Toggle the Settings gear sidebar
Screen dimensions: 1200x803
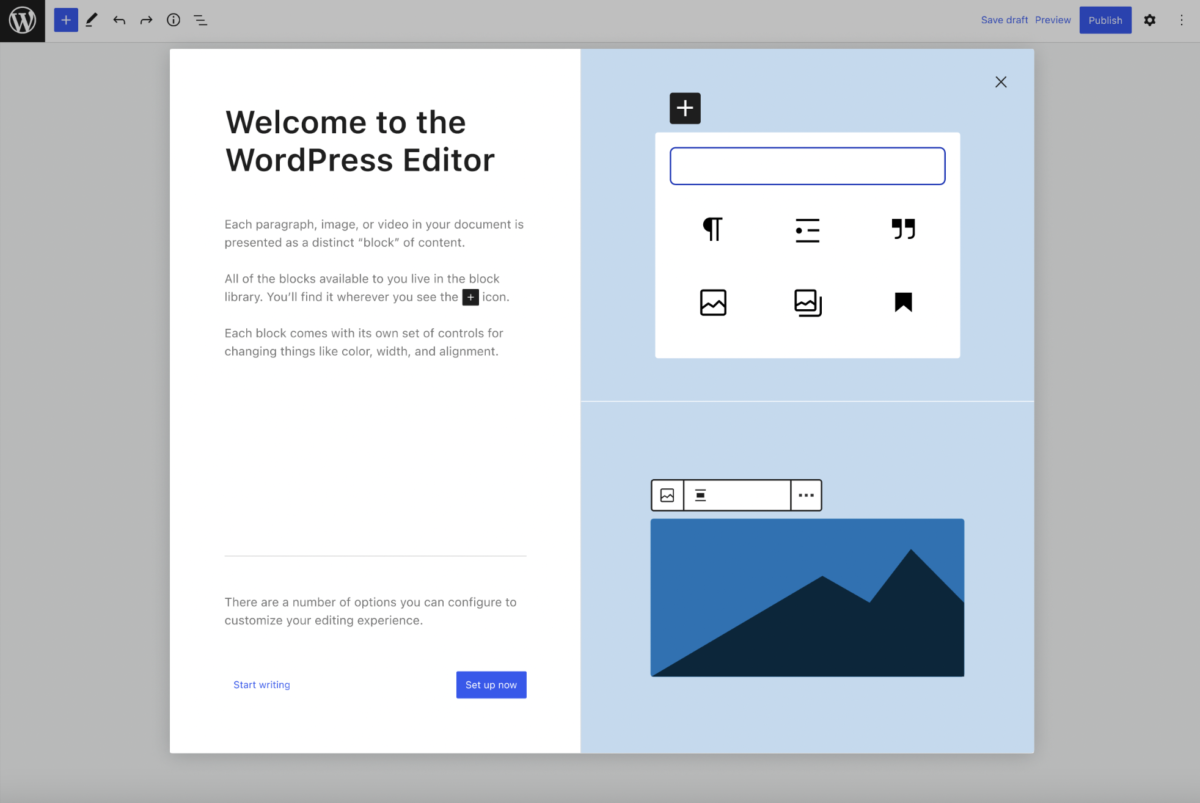pyautogui.click(x=1149, y=20)
